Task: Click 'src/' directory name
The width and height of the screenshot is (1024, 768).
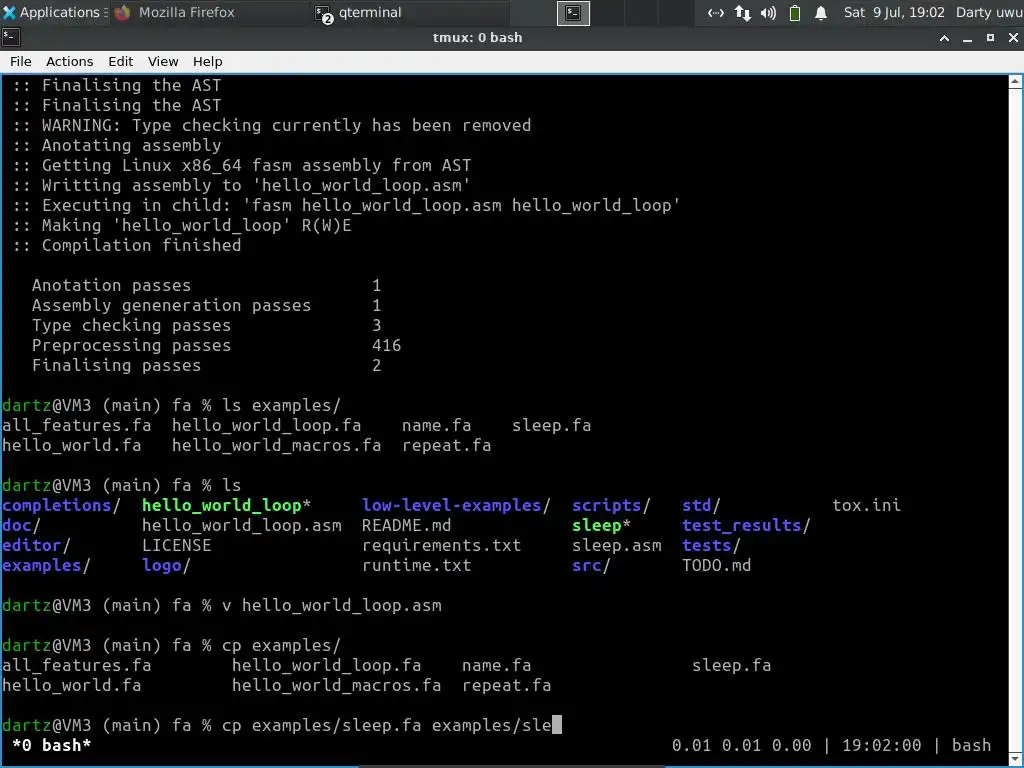Action: [591, 566]
